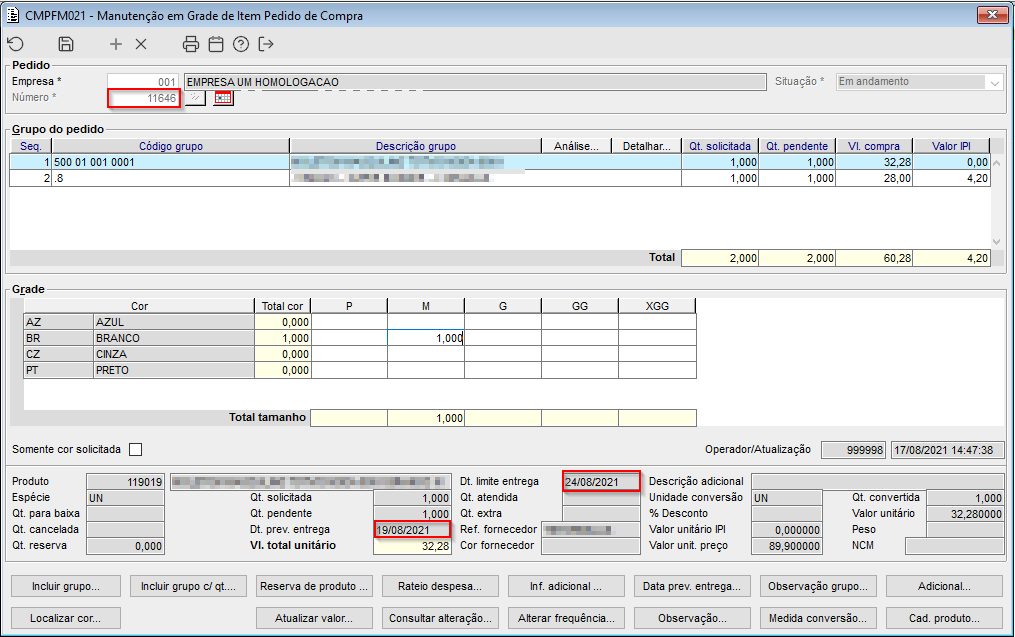Click the BRANCO size M cell
1015x637 pixels.
click(426, 338)
